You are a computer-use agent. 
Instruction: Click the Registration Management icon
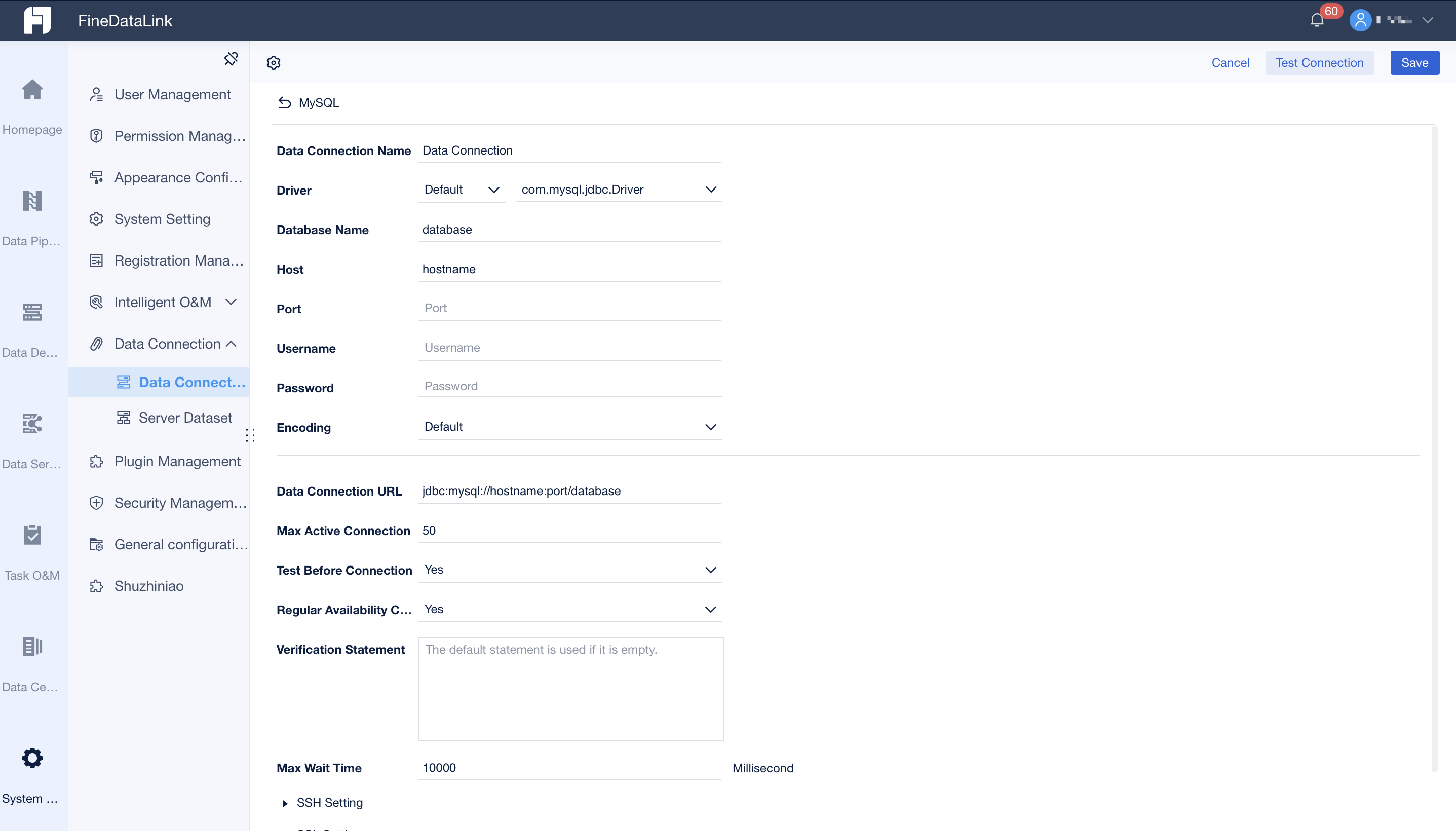tap(96, 261)
